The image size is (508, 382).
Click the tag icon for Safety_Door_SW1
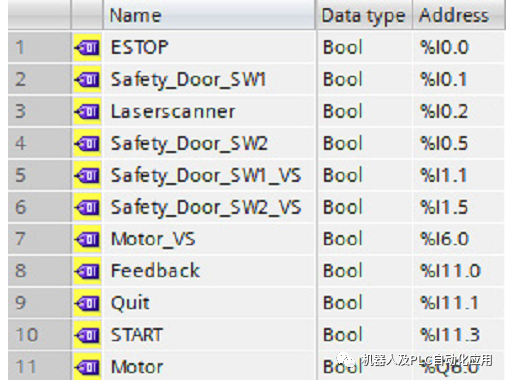point(87,79)
